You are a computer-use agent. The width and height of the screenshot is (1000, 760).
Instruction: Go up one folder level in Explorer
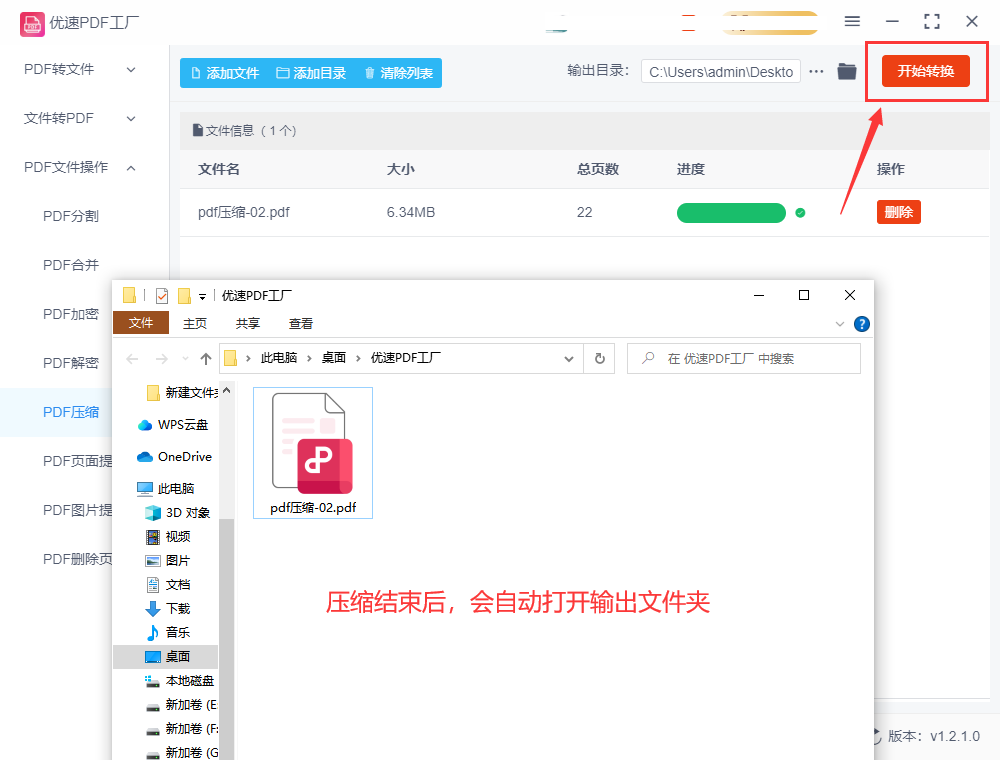pyautogui.click(x=205, y=359)
